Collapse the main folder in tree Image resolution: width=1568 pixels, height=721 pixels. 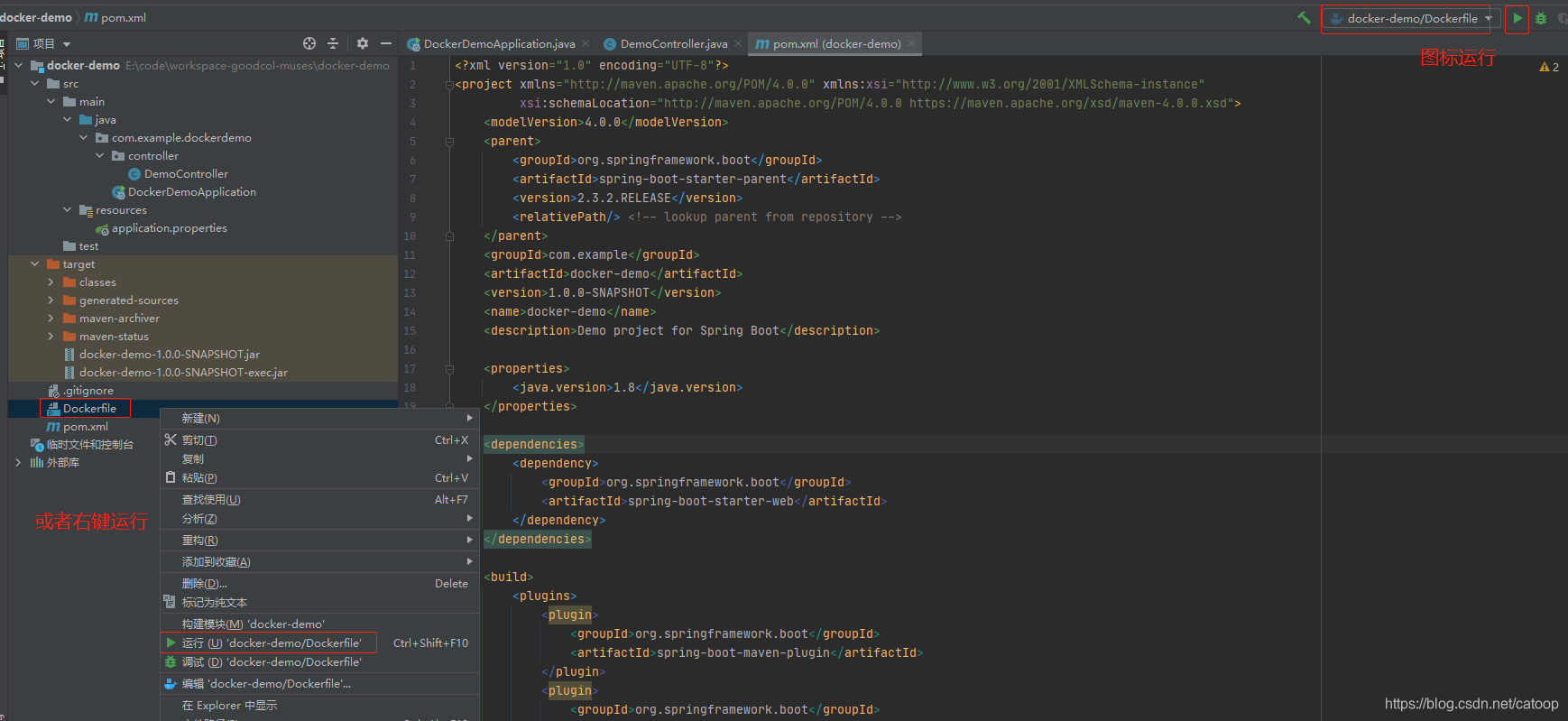pyautogui.click(x=51, y=101)
